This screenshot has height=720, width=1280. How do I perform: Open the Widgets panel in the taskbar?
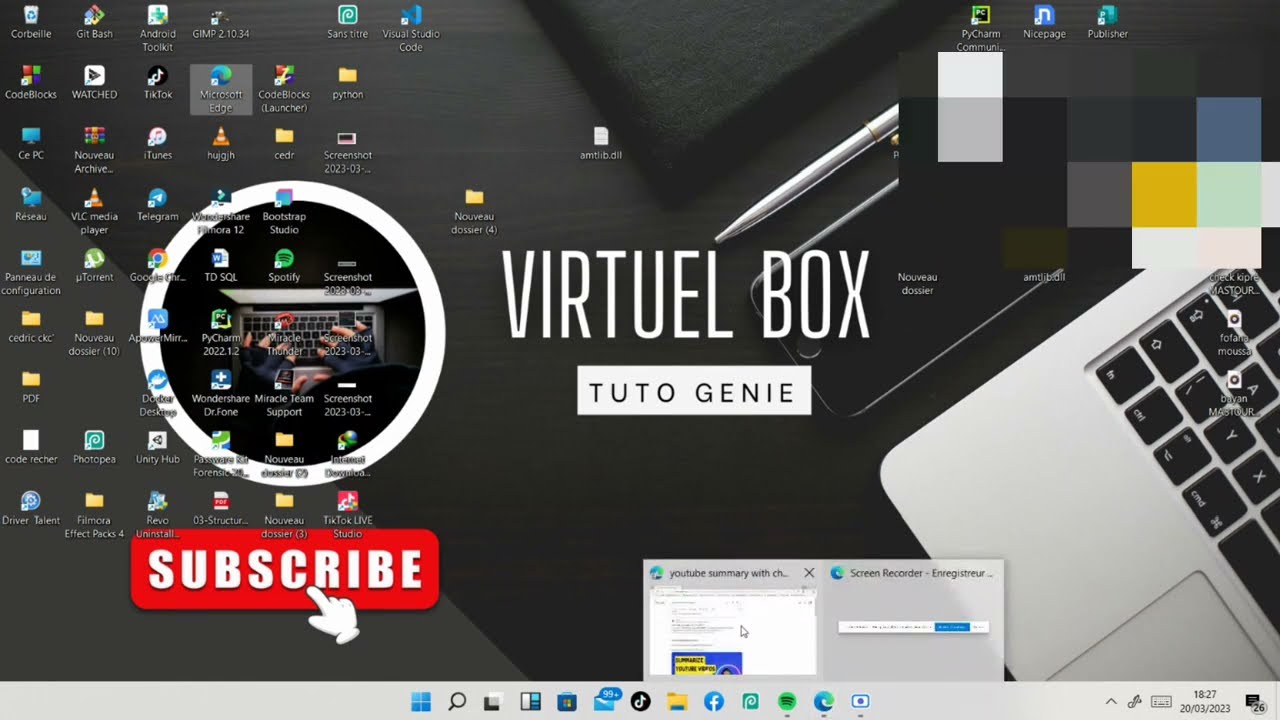pyautogui.click(x=530, y=702)
